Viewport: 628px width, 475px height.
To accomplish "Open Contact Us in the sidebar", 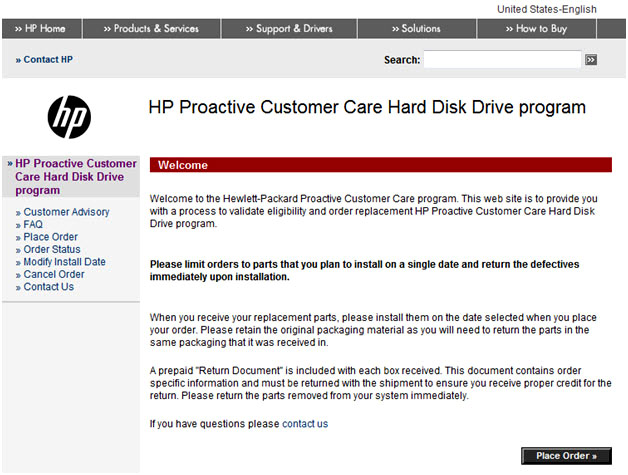I will tap(49, 287).
